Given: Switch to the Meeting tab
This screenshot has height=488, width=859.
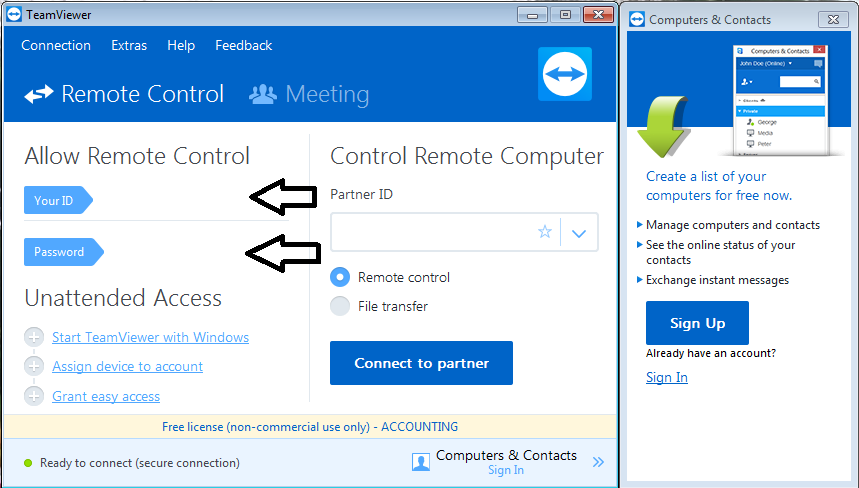Looking at the screenshot, I should pos(310,95).
